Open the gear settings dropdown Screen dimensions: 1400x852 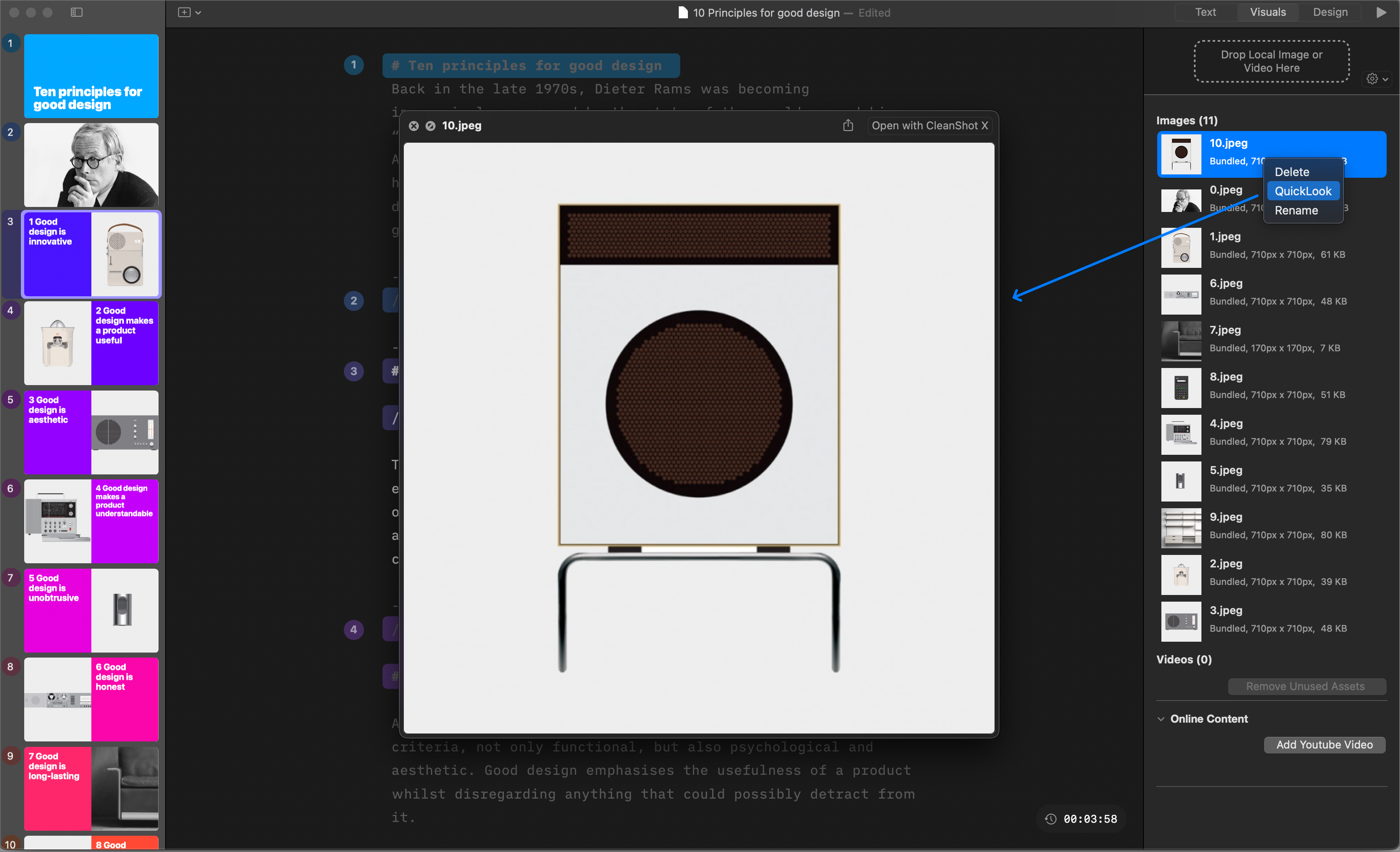(1377, 79)
